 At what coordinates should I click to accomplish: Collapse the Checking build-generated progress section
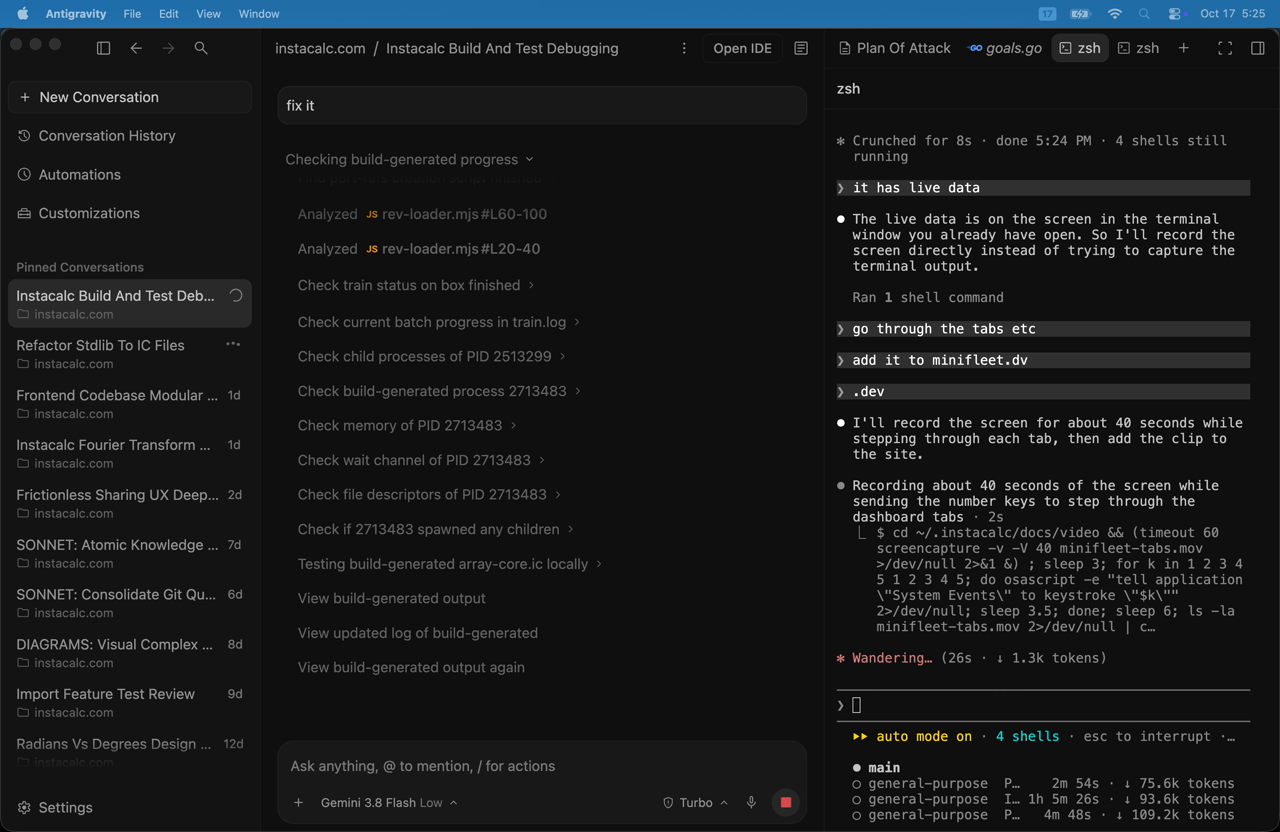[x=410, y=159]
